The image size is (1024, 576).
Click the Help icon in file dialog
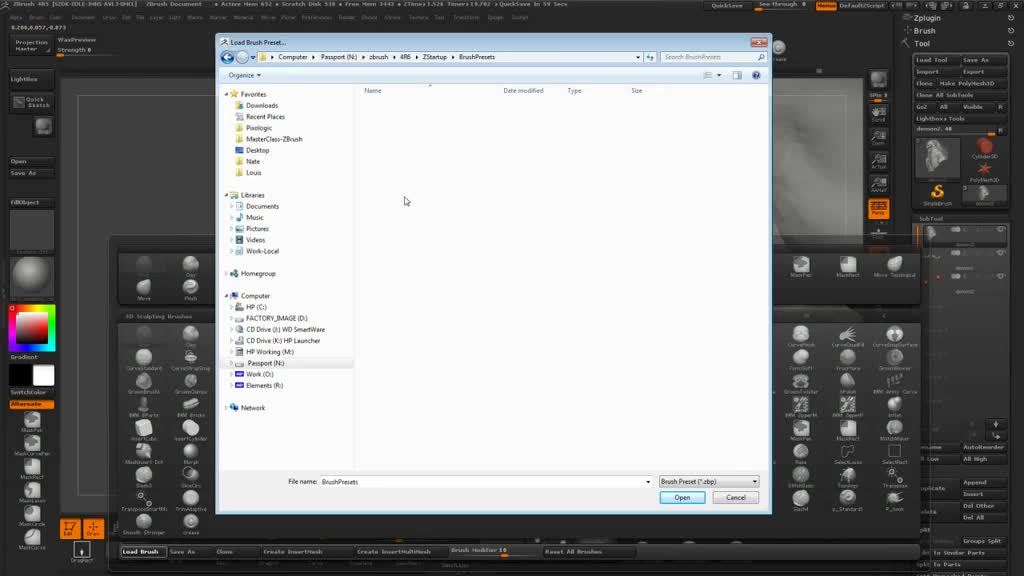(756, 75)
